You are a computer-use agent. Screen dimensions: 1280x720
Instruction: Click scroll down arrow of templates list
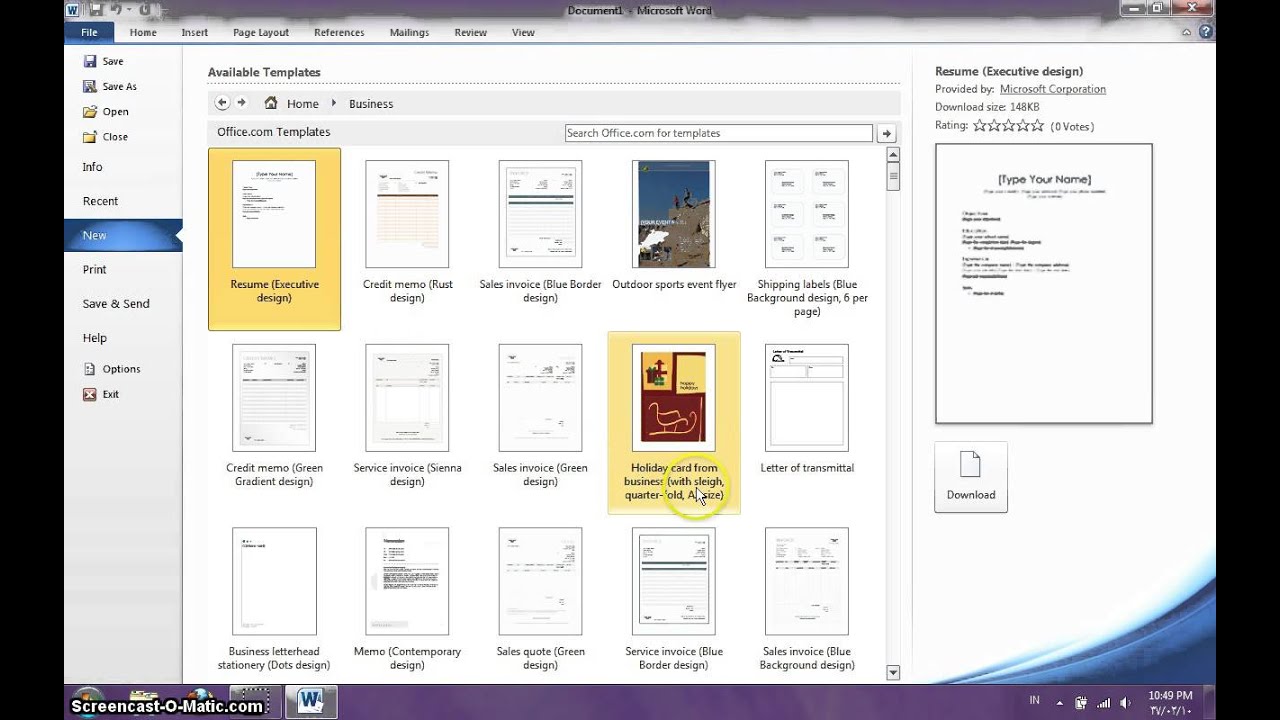[x=893, y=673]
